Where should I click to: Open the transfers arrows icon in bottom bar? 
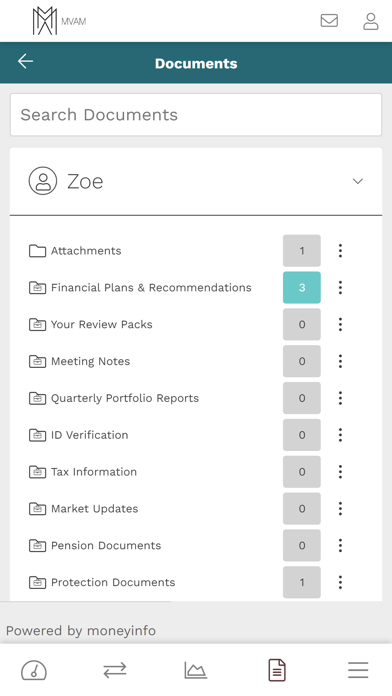coord(115,670)
